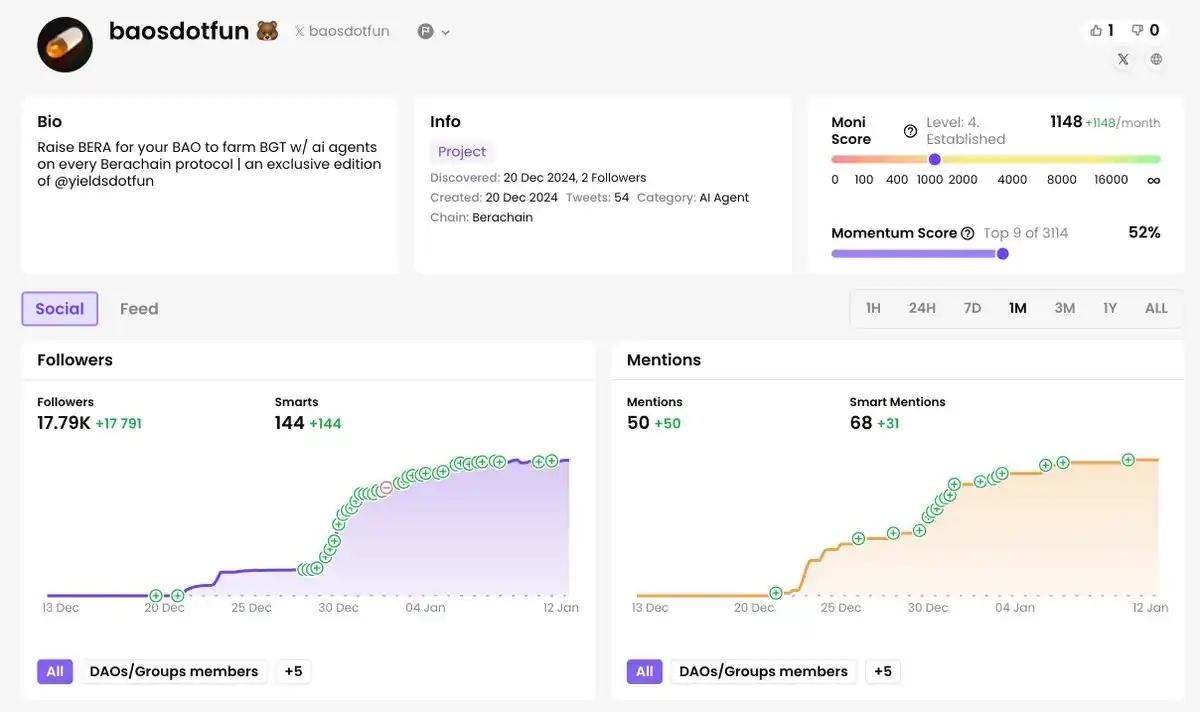Open the website globe icon

click(1156, 59)
